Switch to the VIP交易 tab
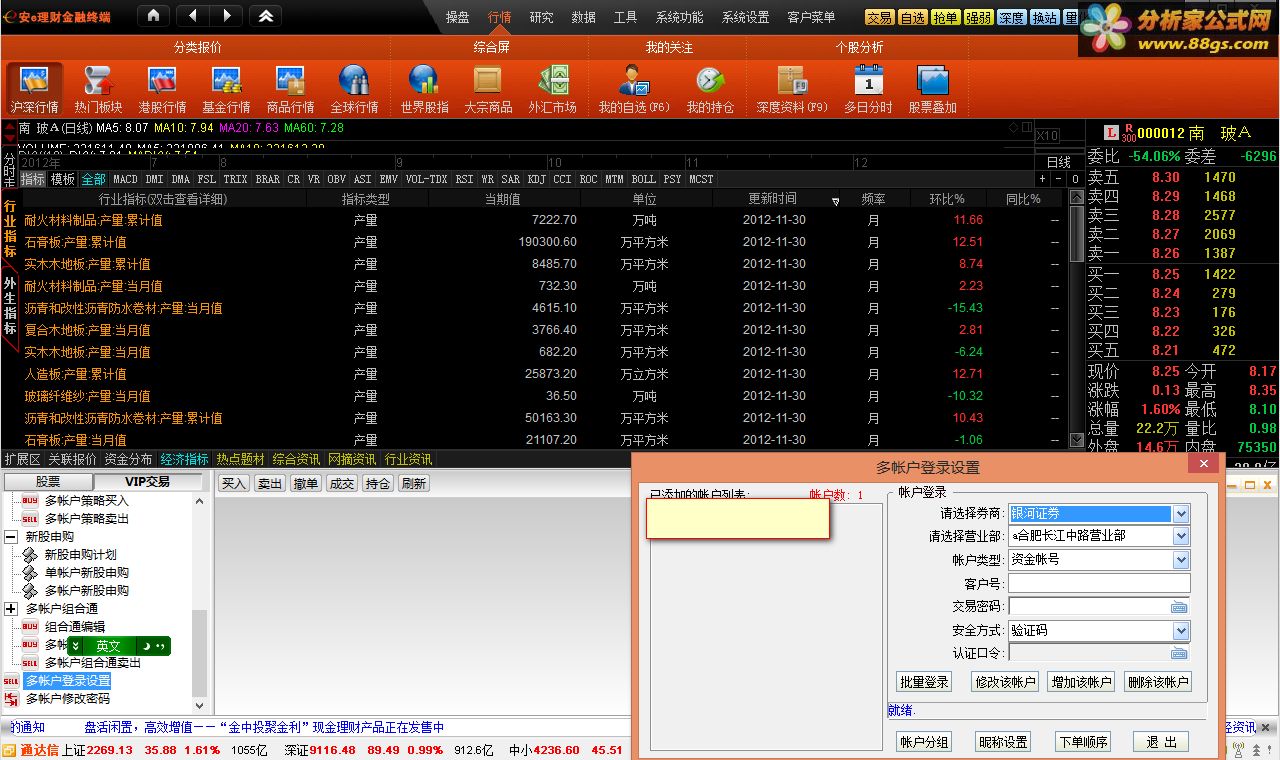1280x760 pixels. tap(147, 481)
